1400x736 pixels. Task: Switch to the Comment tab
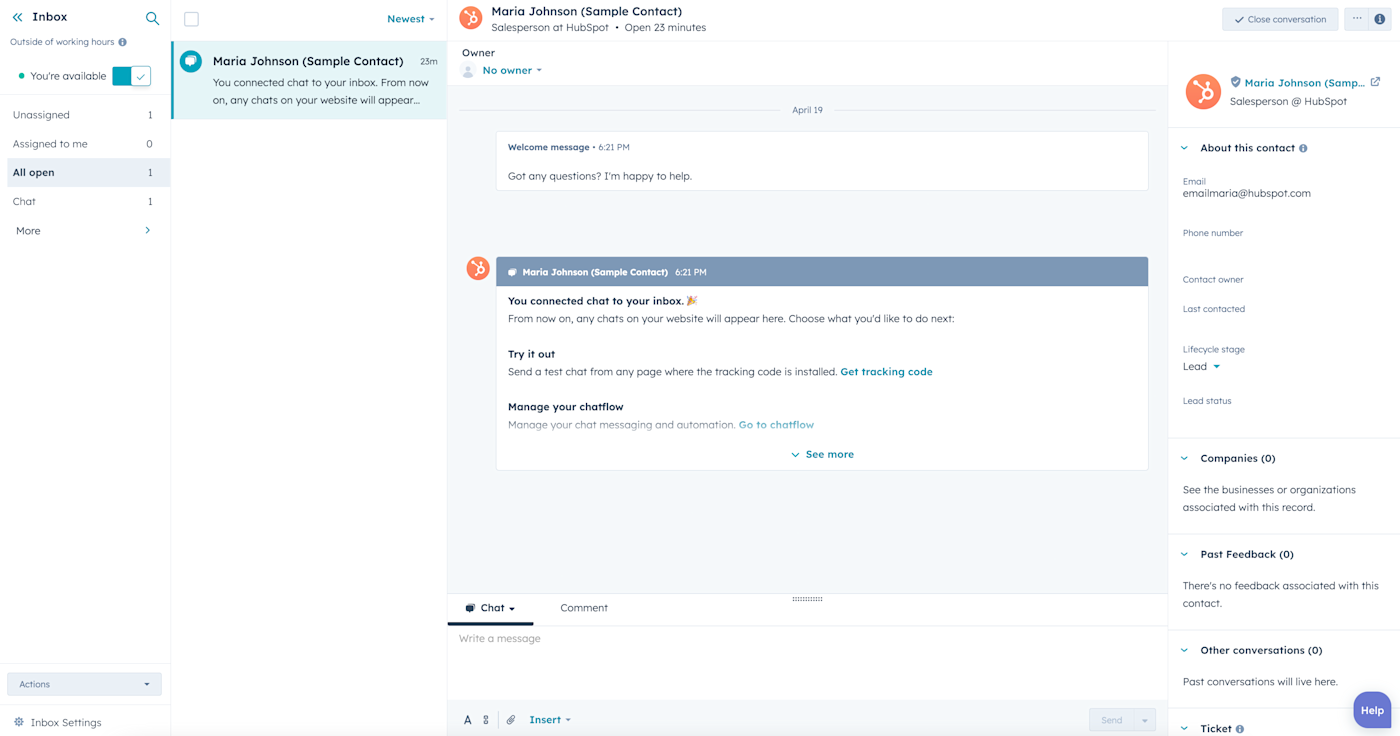pos(584,608)
